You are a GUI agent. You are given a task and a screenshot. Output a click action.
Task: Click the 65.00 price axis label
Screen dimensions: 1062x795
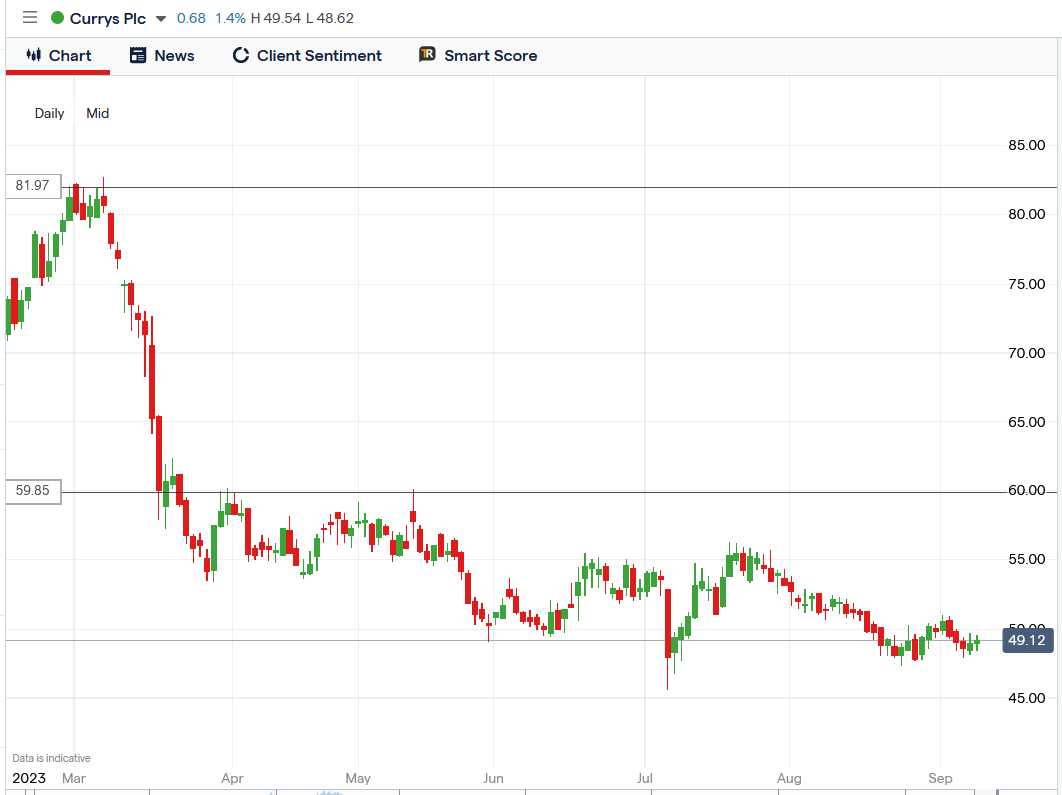click(1026, 422)
